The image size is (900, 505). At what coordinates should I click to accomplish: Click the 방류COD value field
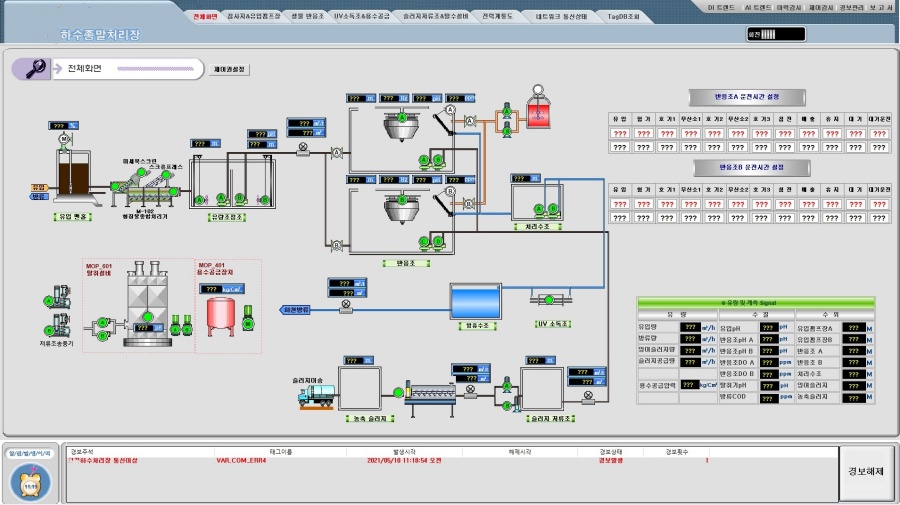pyautogui.click(x=769, y=397)
